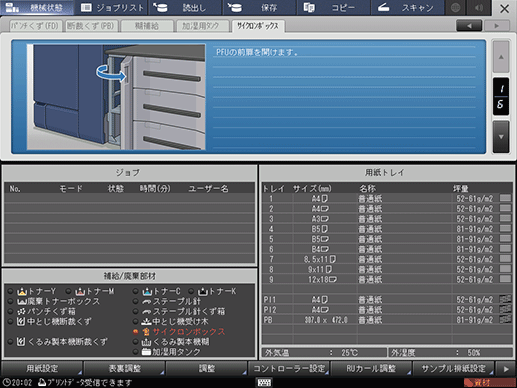517x388 pixels.
Task: Click the トナーY yellow toner icon
Action: pos(22,292)
